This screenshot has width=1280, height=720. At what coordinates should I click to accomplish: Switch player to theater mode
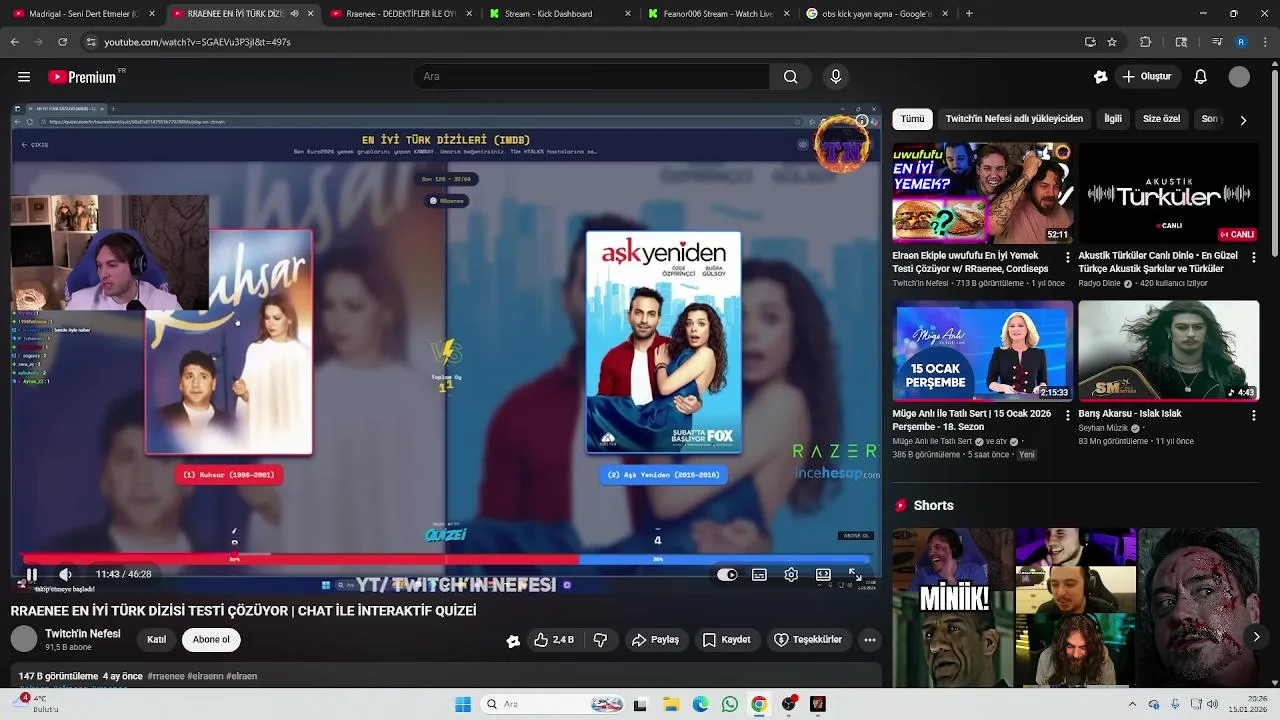pyautogui.click(x=823, y=575)
